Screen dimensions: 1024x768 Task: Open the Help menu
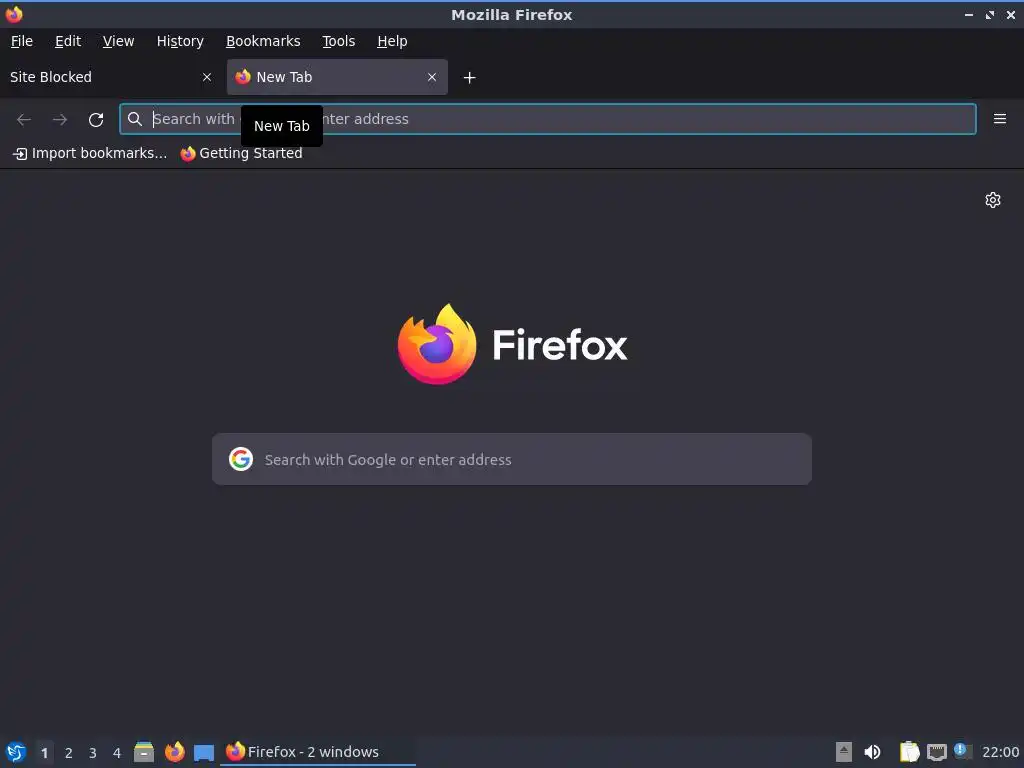[392, 41]
